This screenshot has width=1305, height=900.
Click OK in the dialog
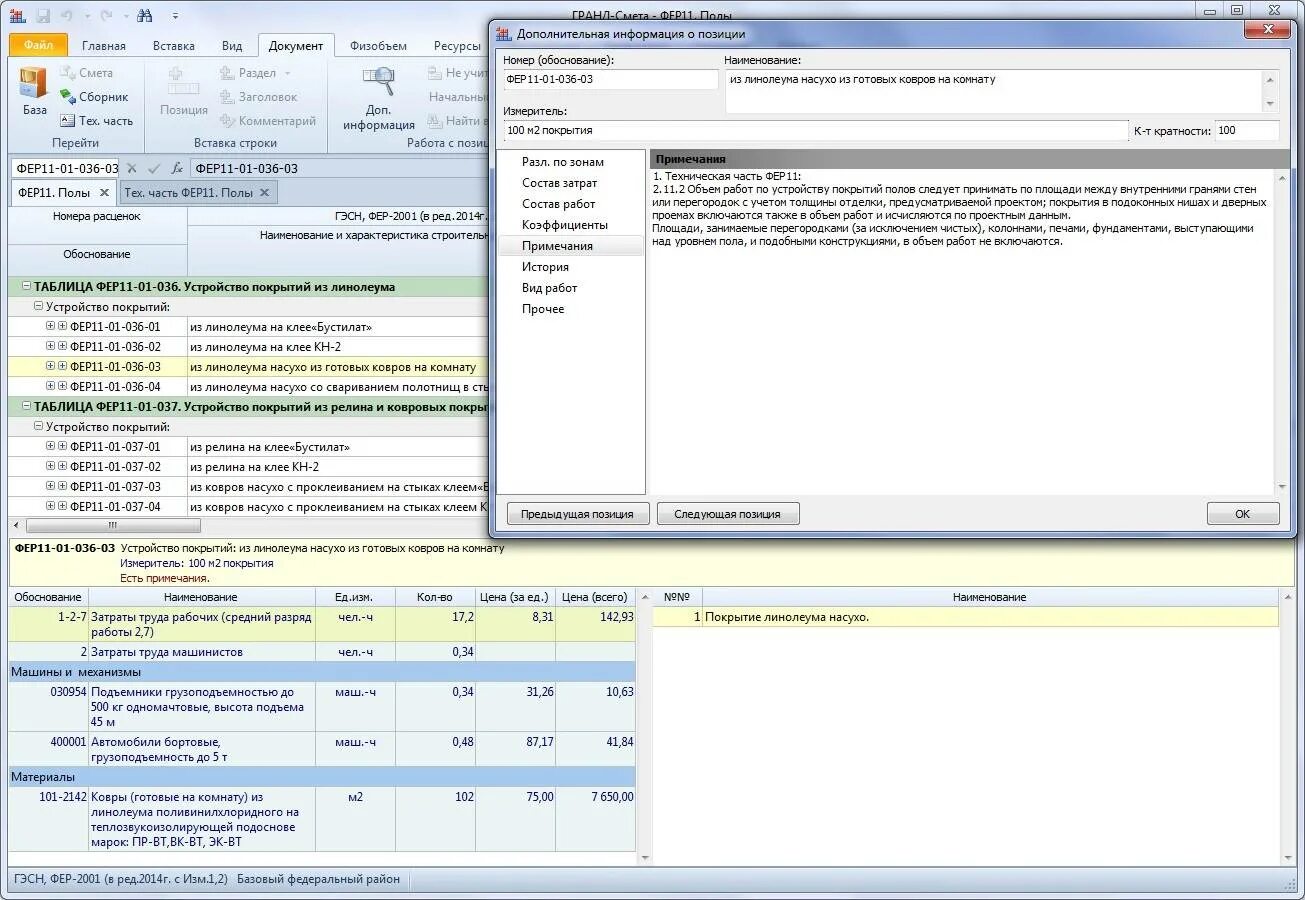pyautogui.click(x=1243, y=514)
